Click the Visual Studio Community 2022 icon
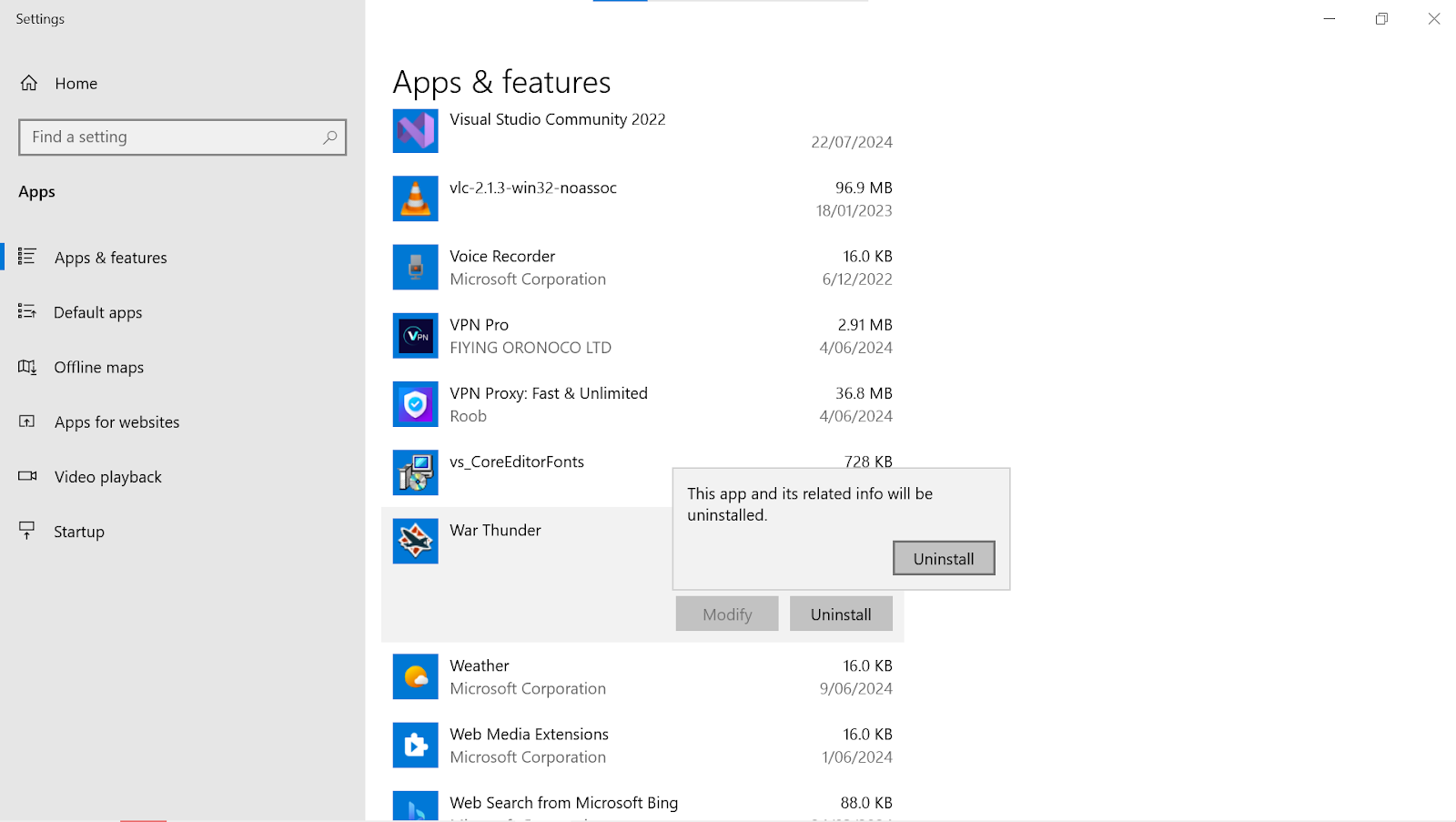The width and height of the screenshot is (1456, 822). coord(416,131)
